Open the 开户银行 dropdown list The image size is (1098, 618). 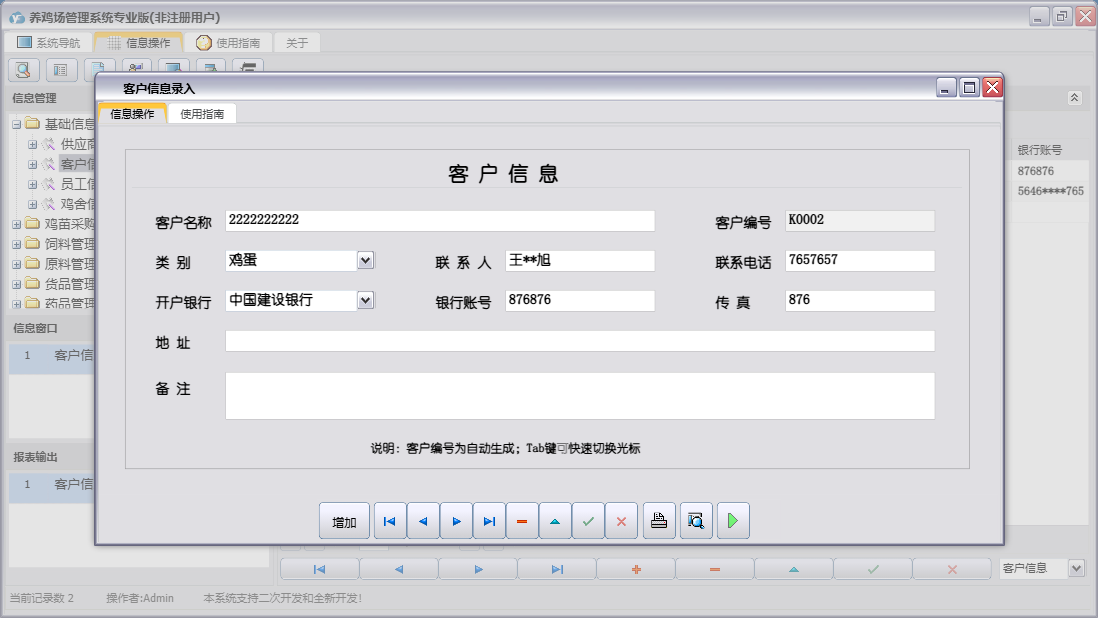coord(366,300)
